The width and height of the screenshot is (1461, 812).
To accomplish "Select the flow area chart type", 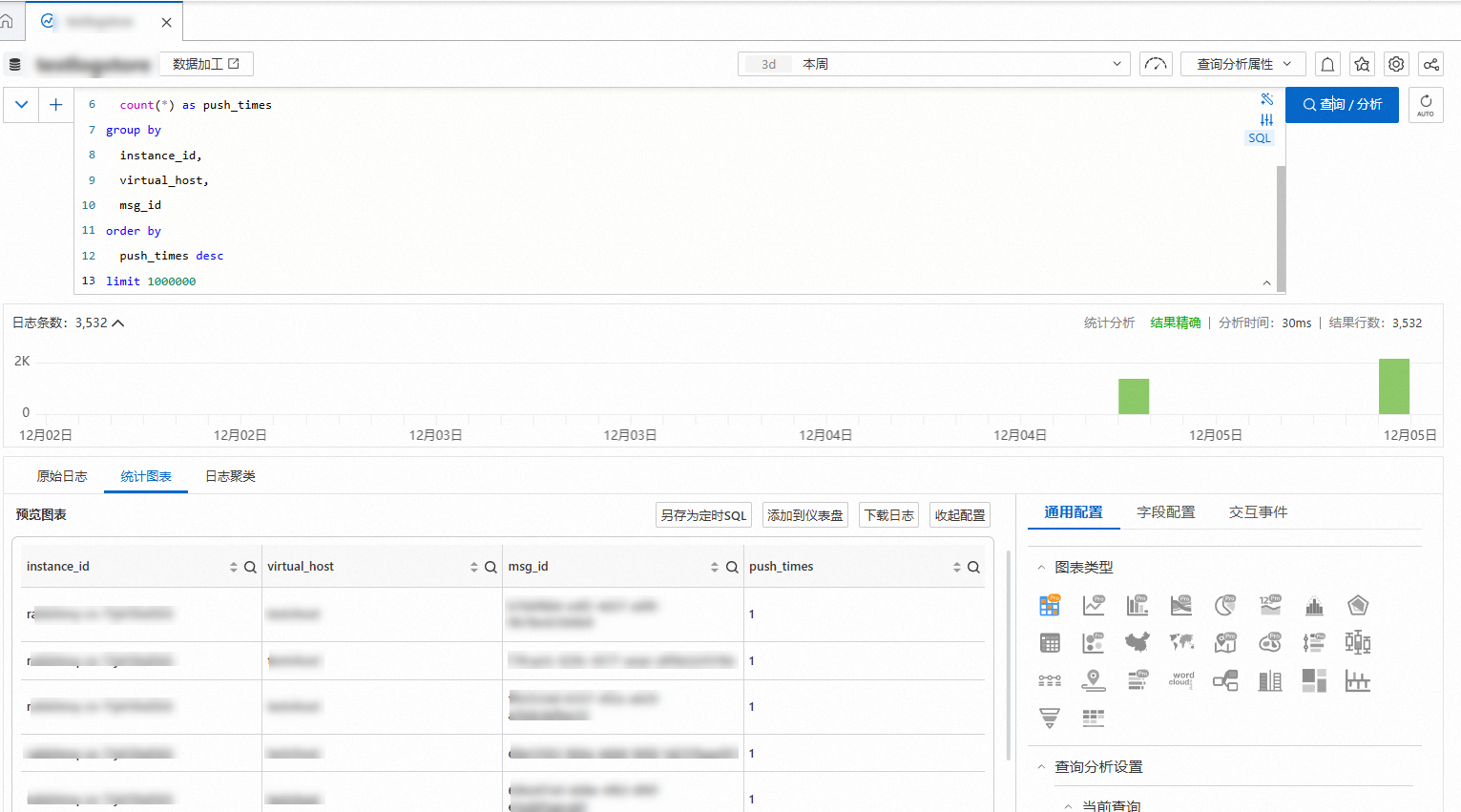I will (x=1181, y=605).
